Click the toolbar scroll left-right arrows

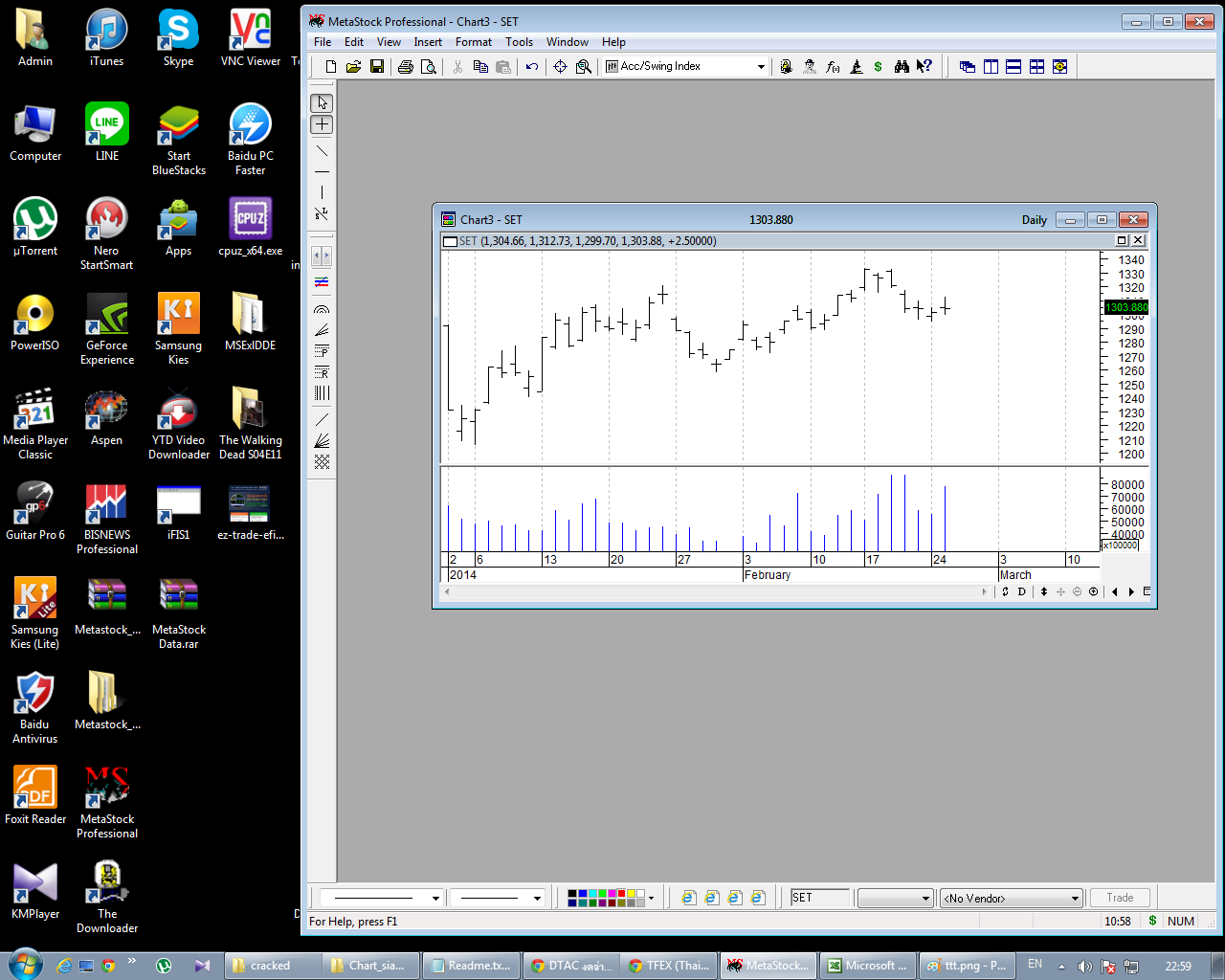click(322, 256)
